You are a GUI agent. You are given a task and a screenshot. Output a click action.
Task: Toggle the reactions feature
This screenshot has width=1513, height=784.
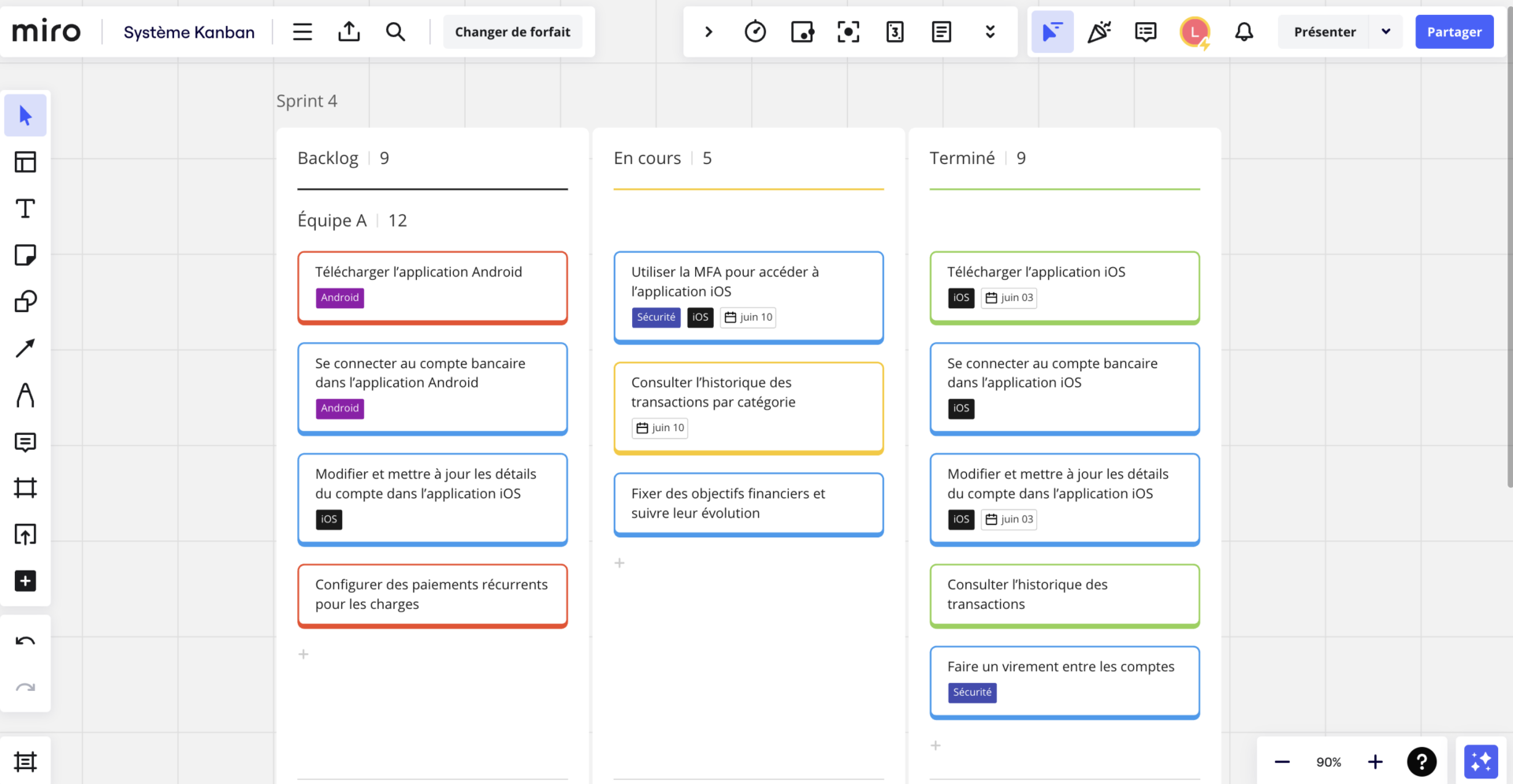point(1099,32)
